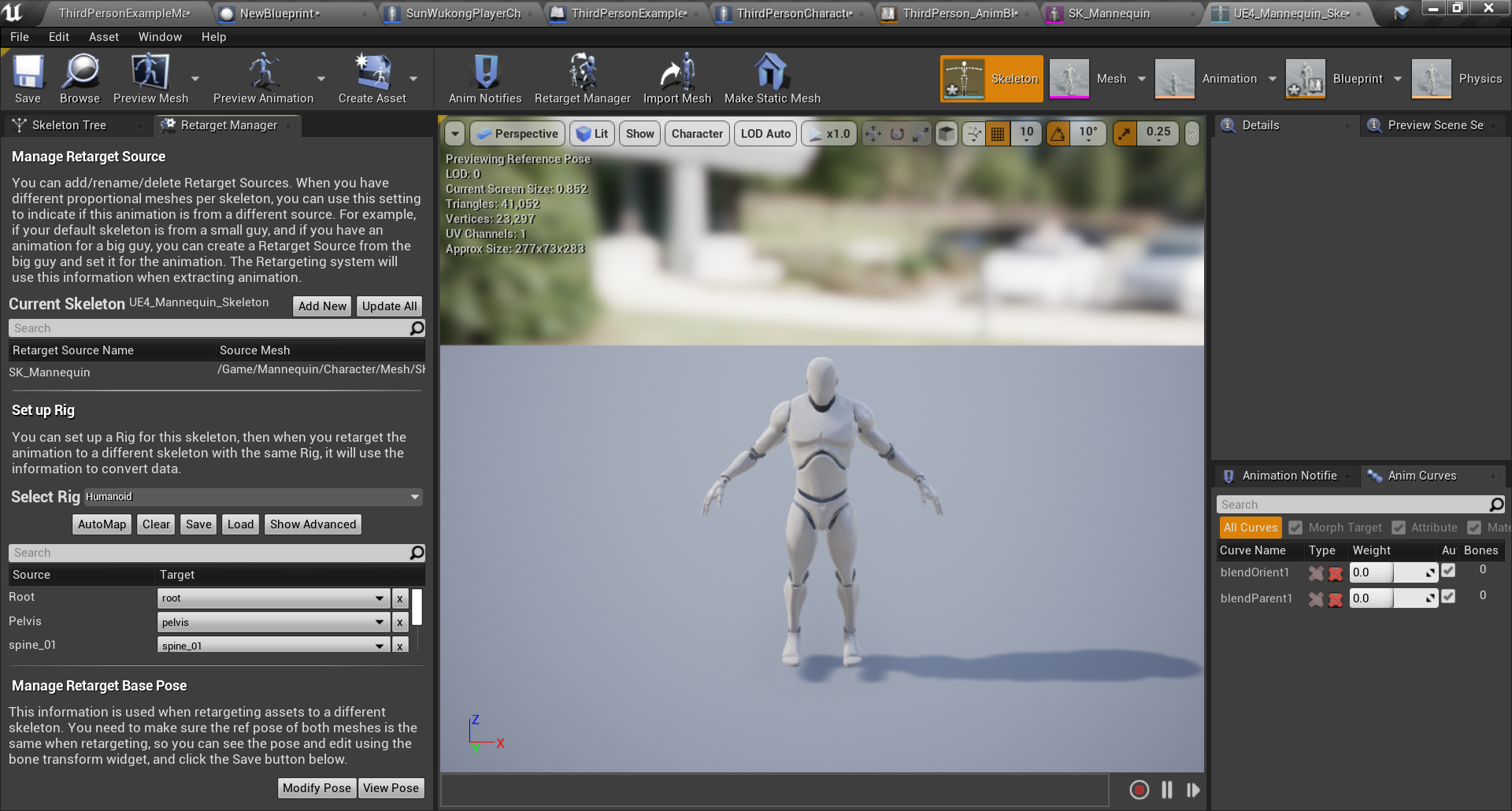
Task: Pause the preview playback
Action: pos(1166,790)
